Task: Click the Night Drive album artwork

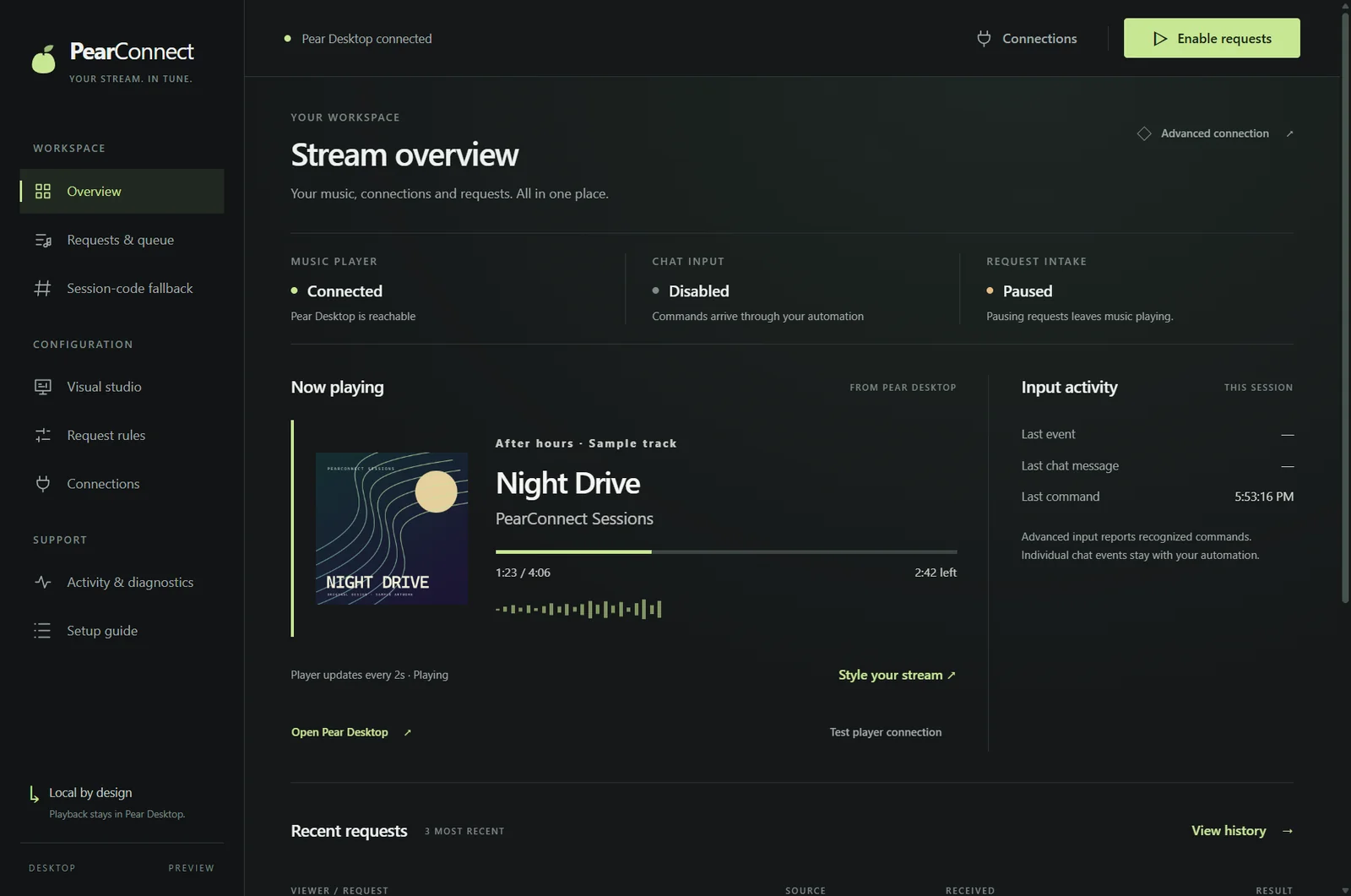Action: point(392,529)
